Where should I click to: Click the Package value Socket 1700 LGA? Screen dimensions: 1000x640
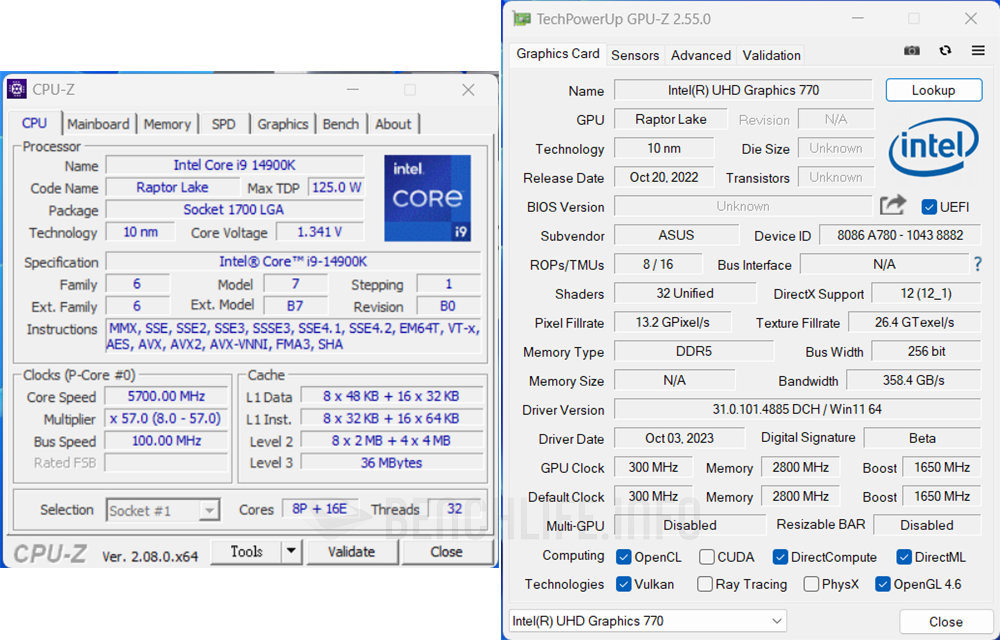[x=235, y=210]
